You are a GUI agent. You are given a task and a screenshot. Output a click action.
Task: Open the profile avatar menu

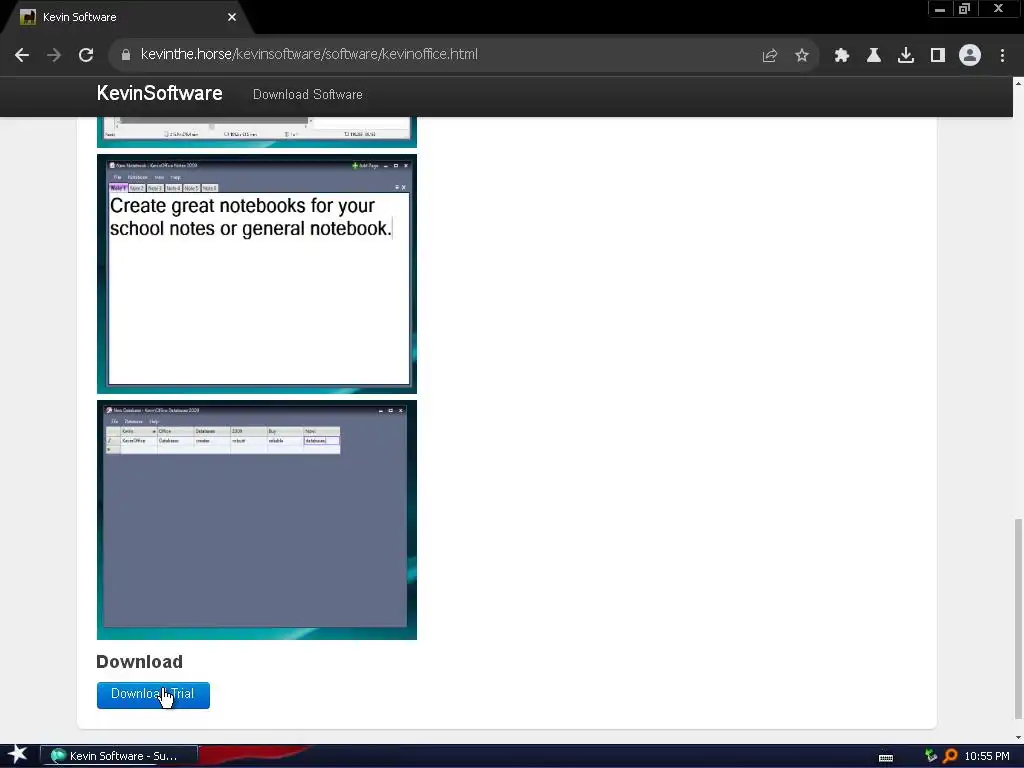(x=970, y=55)
